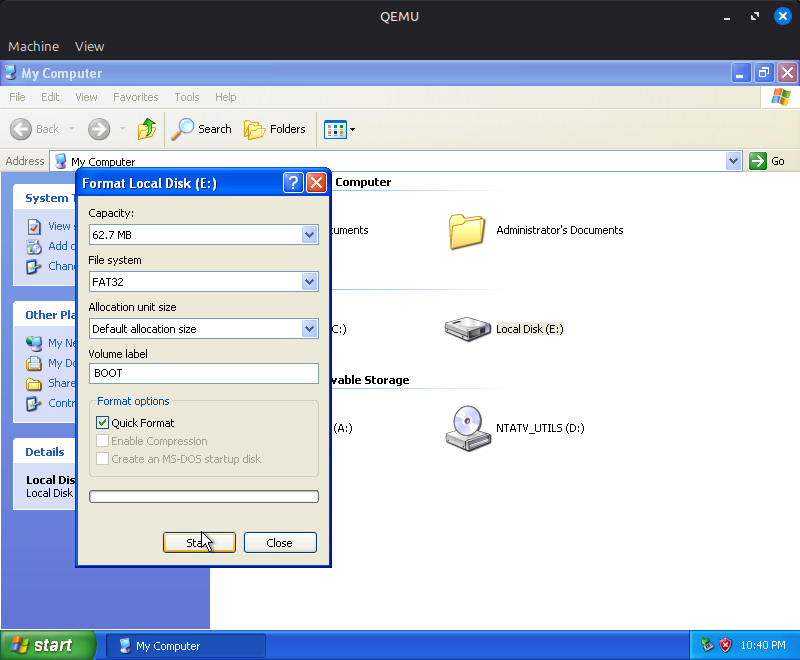Screen dimensions: 800x660
Task: Open the Tools menu
Action: 186,97
